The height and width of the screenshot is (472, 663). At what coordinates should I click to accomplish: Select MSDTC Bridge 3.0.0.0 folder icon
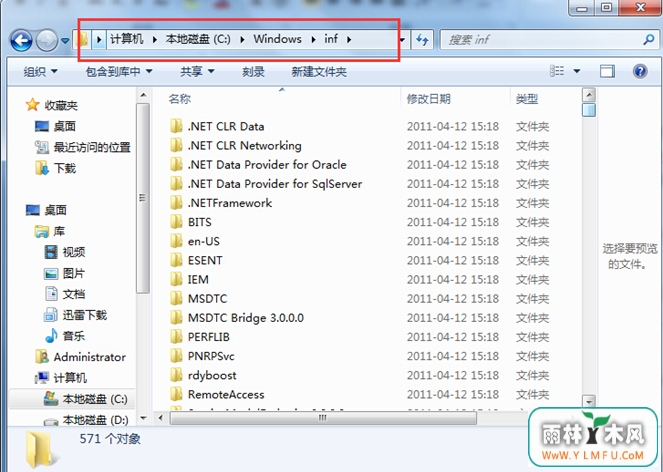[x=176, y=318]
